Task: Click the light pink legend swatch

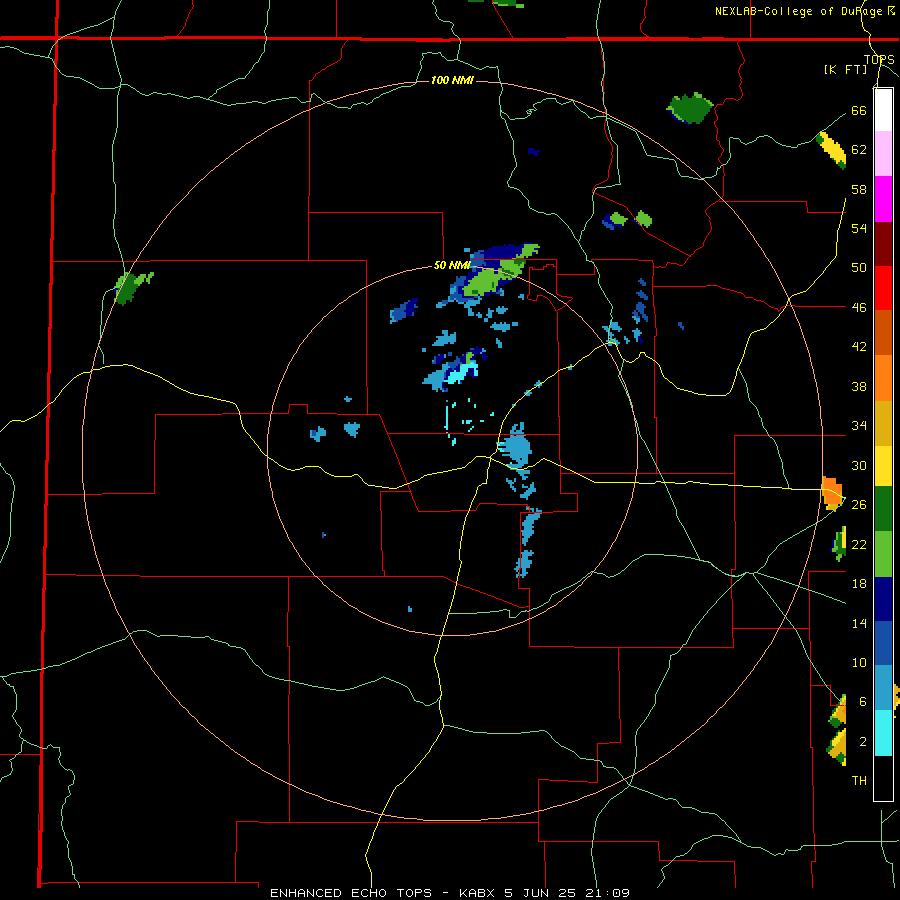Action: 883,153
